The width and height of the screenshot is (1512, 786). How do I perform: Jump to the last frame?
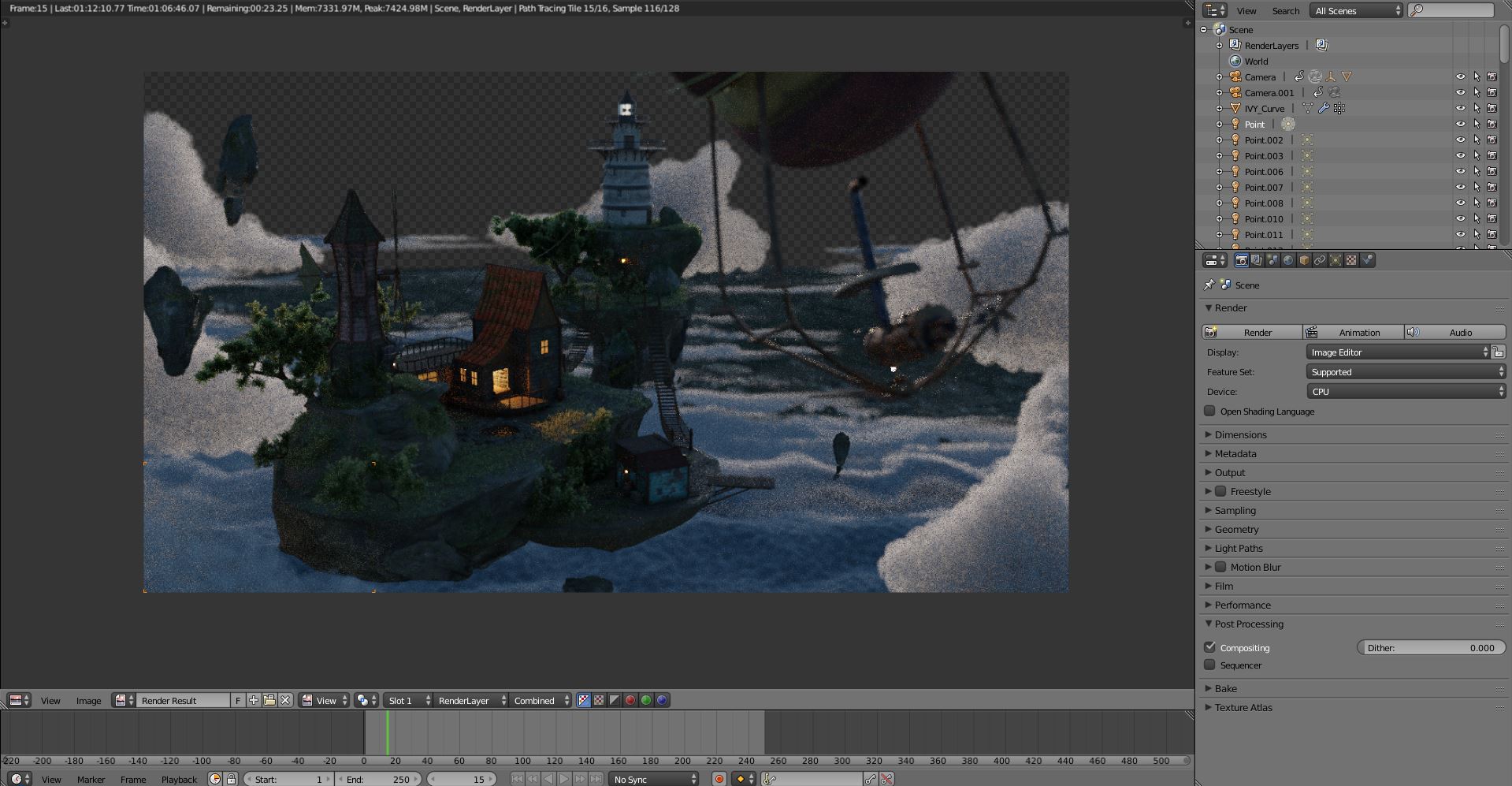[596, 779]
